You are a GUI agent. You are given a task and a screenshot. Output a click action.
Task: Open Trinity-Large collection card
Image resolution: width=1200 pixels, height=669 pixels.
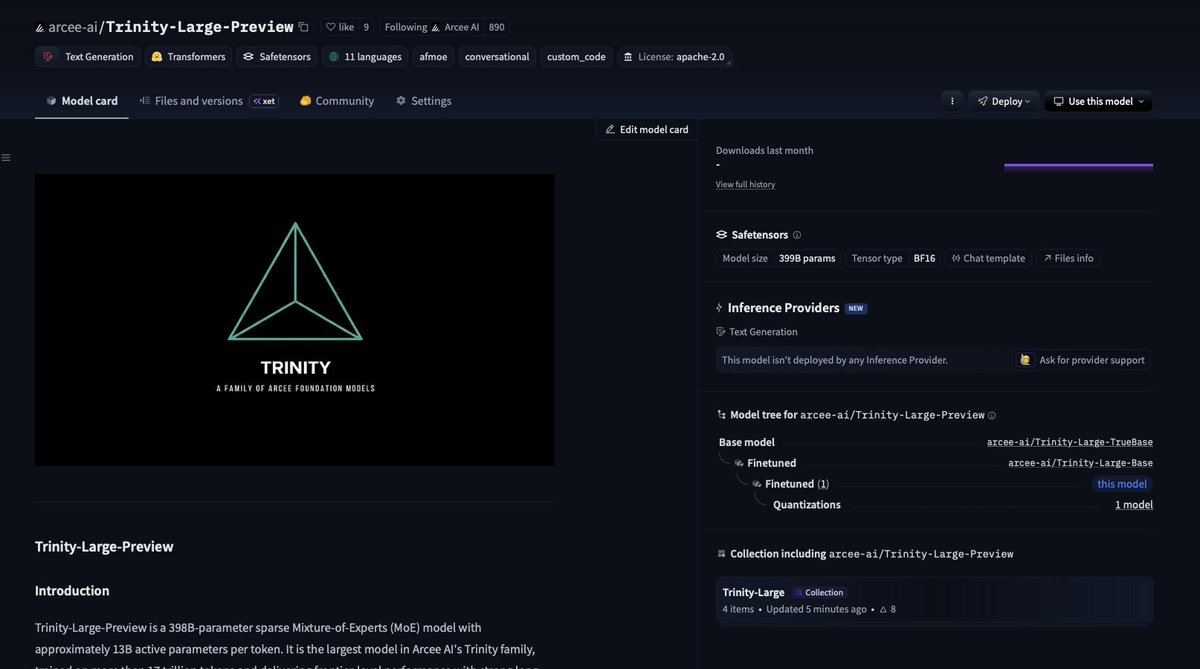pyautogui.click(x=934, y=600)
